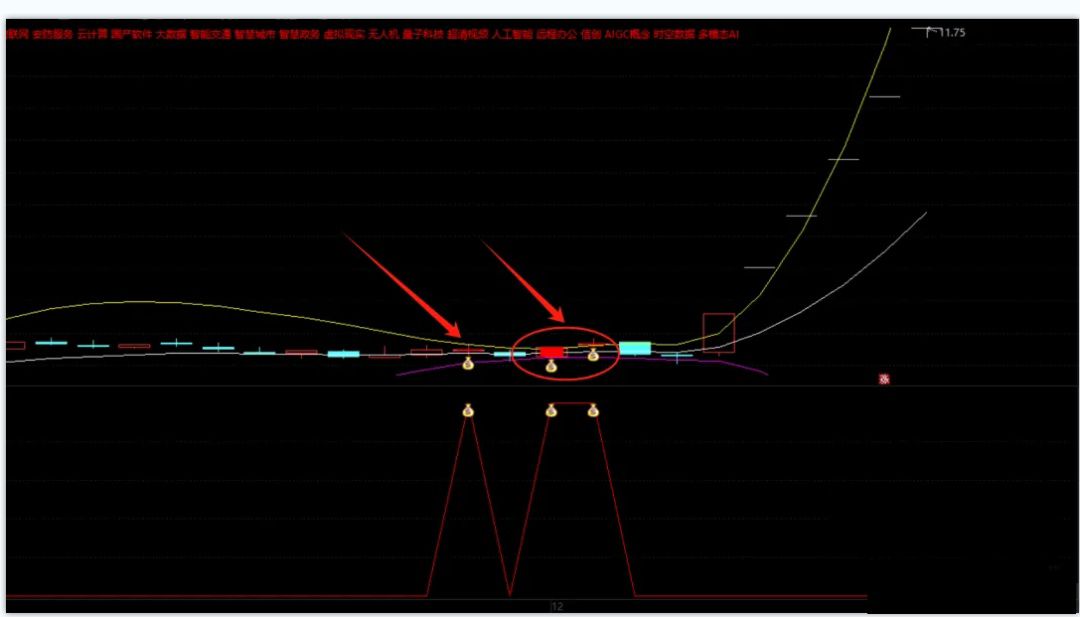The height and width of the screenshot is (617, 1080).
Task: Click money bag below the solid red candle
Action: (551, 366)
